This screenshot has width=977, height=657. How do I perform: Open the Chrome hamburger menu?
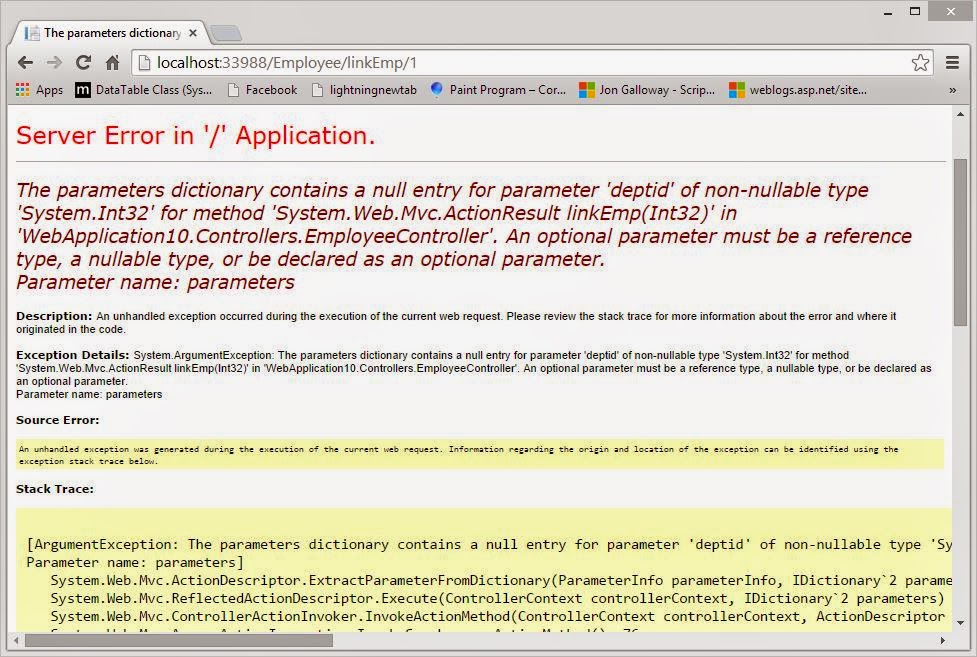[x=952, y=62]
